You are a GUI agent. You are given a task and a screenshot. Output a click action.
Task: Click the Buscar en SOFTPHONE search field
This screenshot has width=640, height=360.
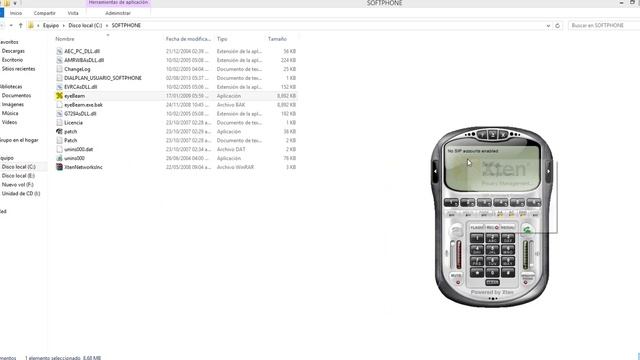click(x=604, y=25)
